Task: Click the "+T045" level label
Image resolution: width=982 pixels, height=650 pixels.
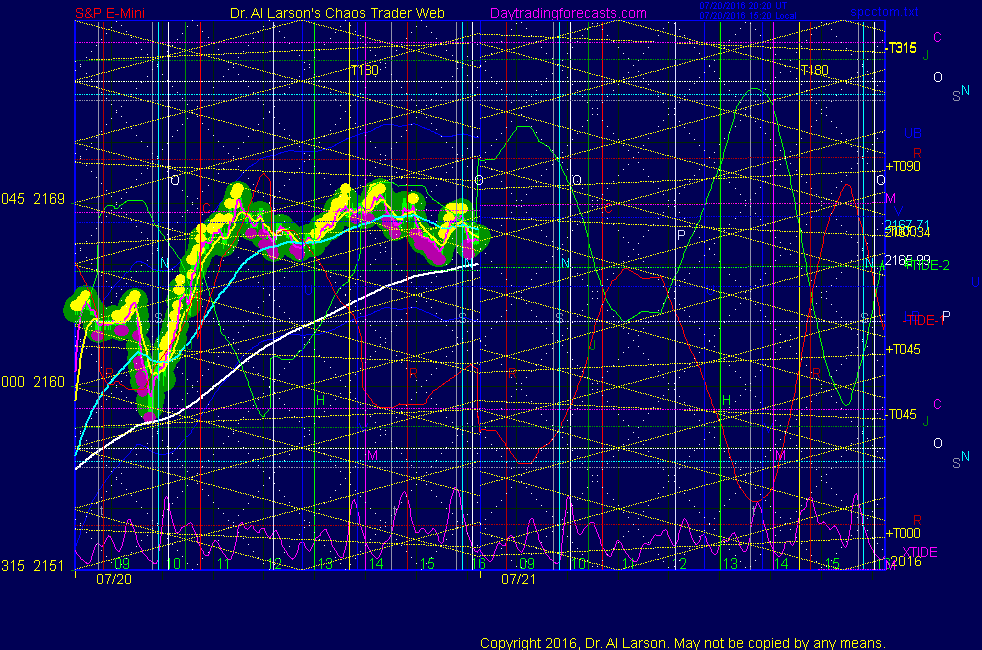Action: click(903, 349)
